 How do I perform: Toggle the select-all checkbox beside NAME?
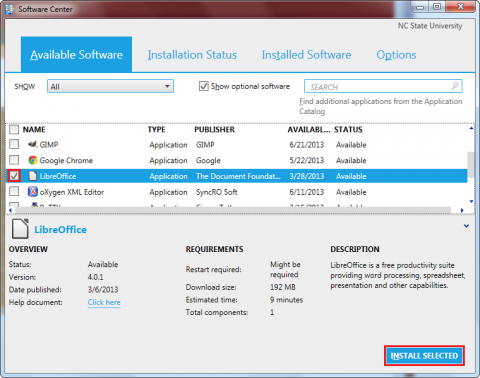tap(14, 129)
